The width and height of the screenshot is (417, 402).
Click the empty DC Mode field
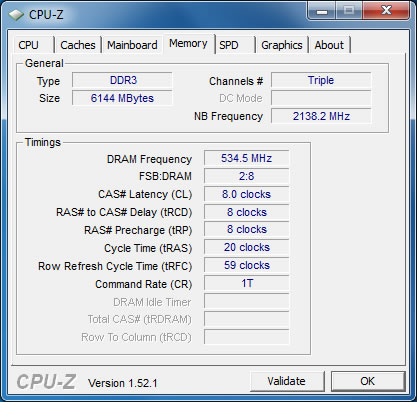point(321,98)
